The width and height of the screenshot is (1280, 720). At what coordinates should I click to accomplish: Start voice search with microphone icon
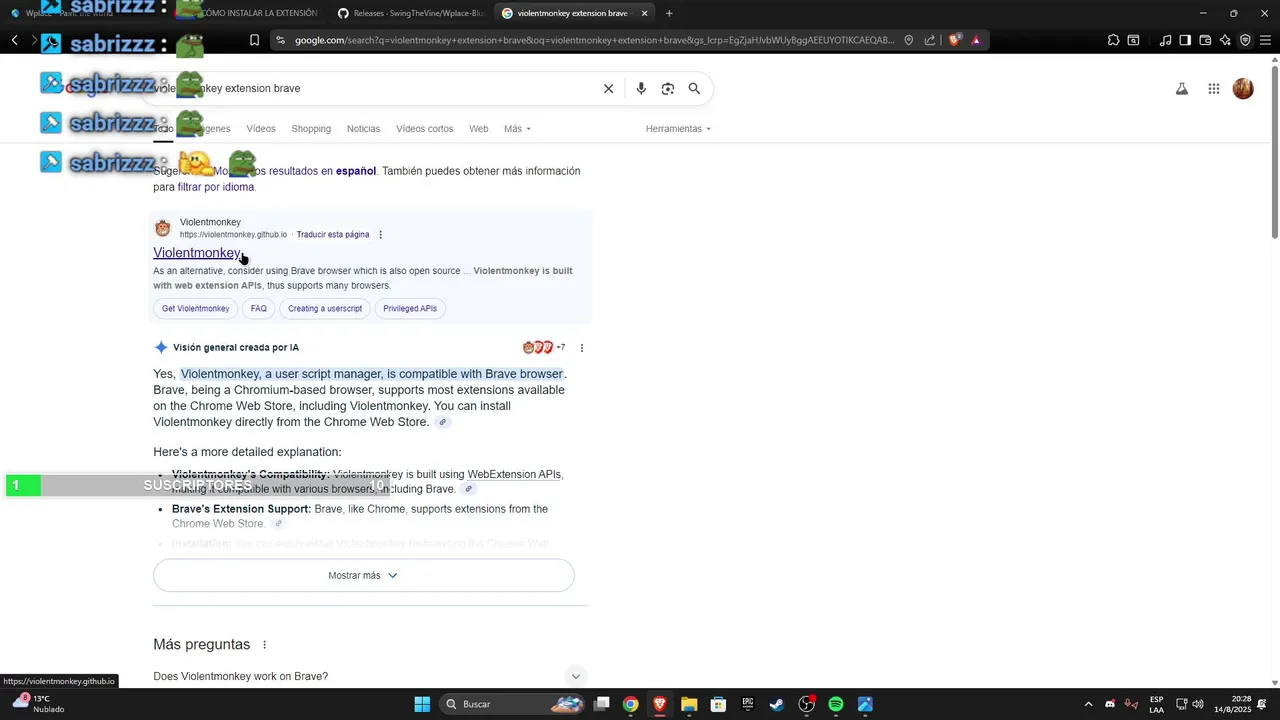coord(641,88)
